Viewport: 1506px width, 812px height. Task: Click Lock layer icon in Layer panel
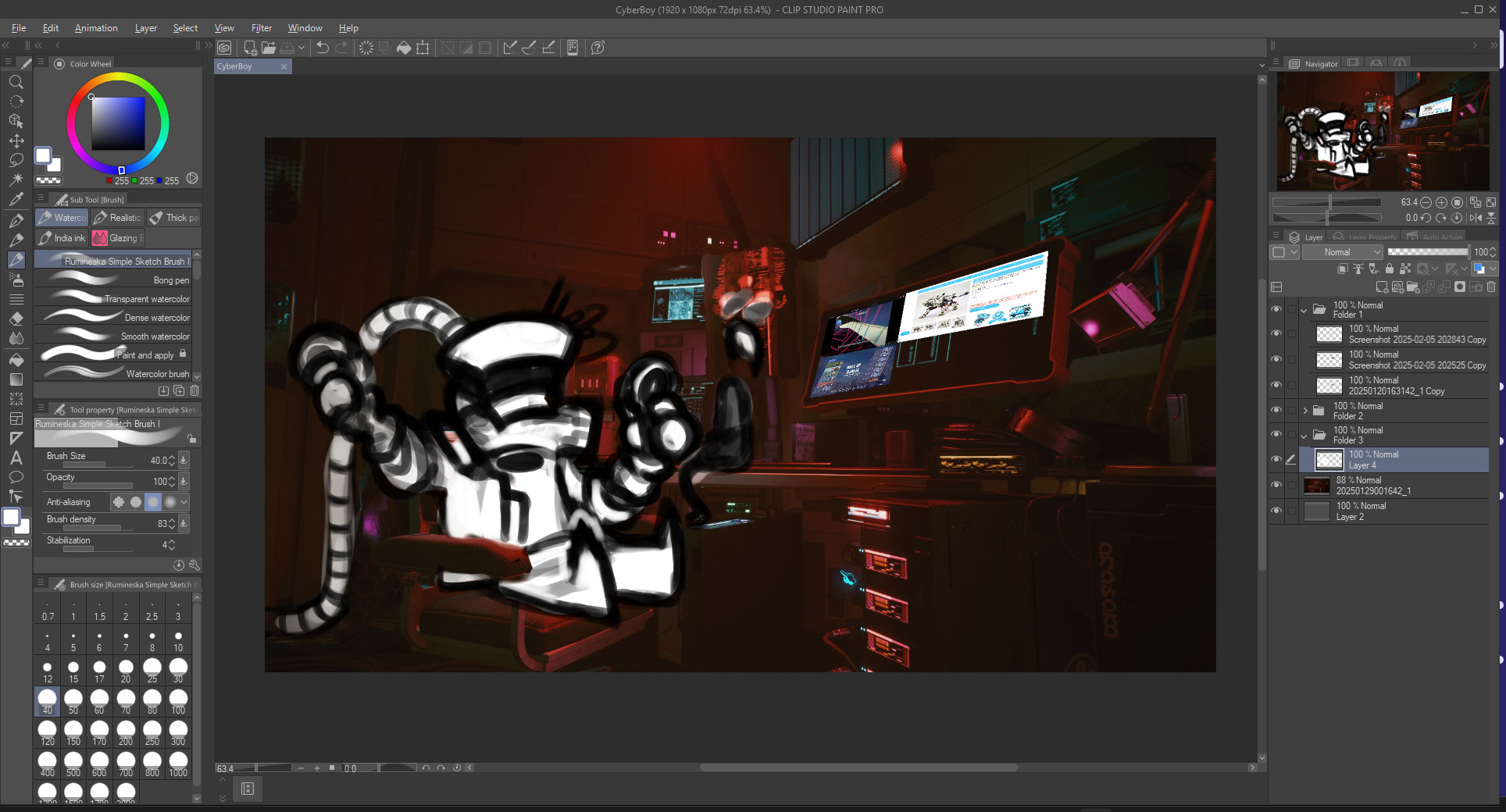pos(1390,269)
